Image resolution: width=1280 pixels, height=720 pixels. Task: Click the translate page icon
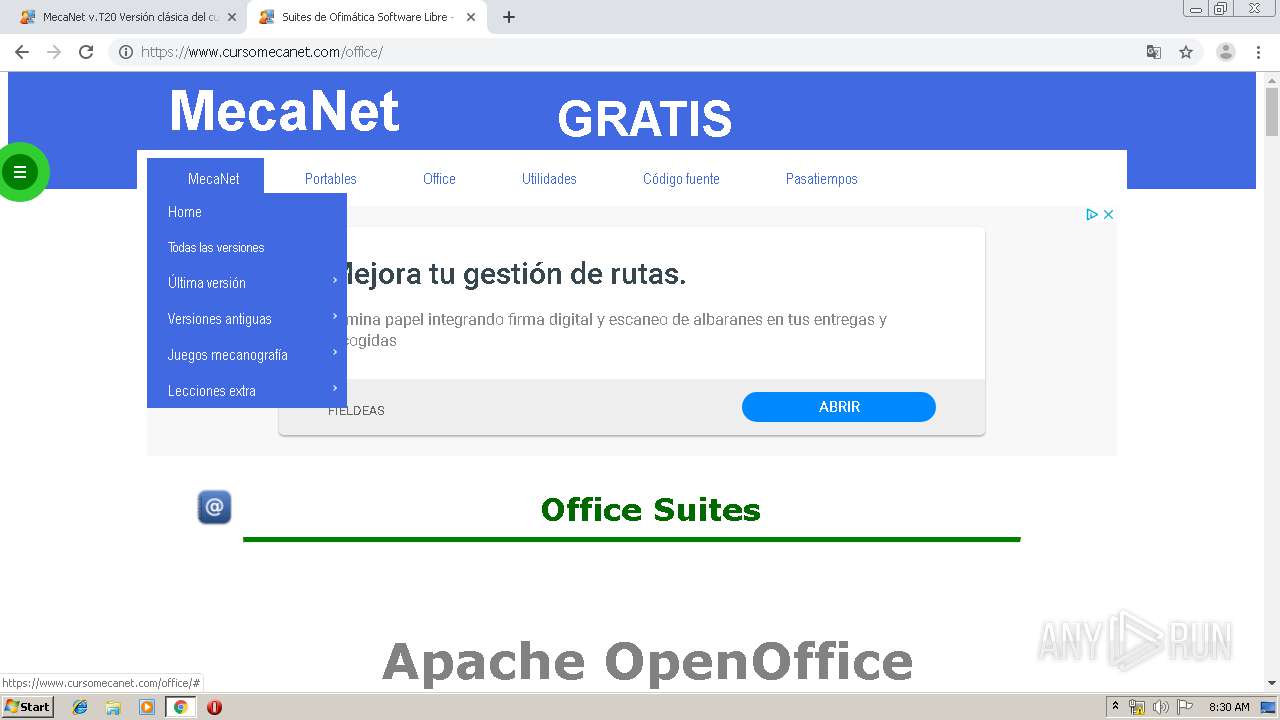click(x=1153, y=52)
